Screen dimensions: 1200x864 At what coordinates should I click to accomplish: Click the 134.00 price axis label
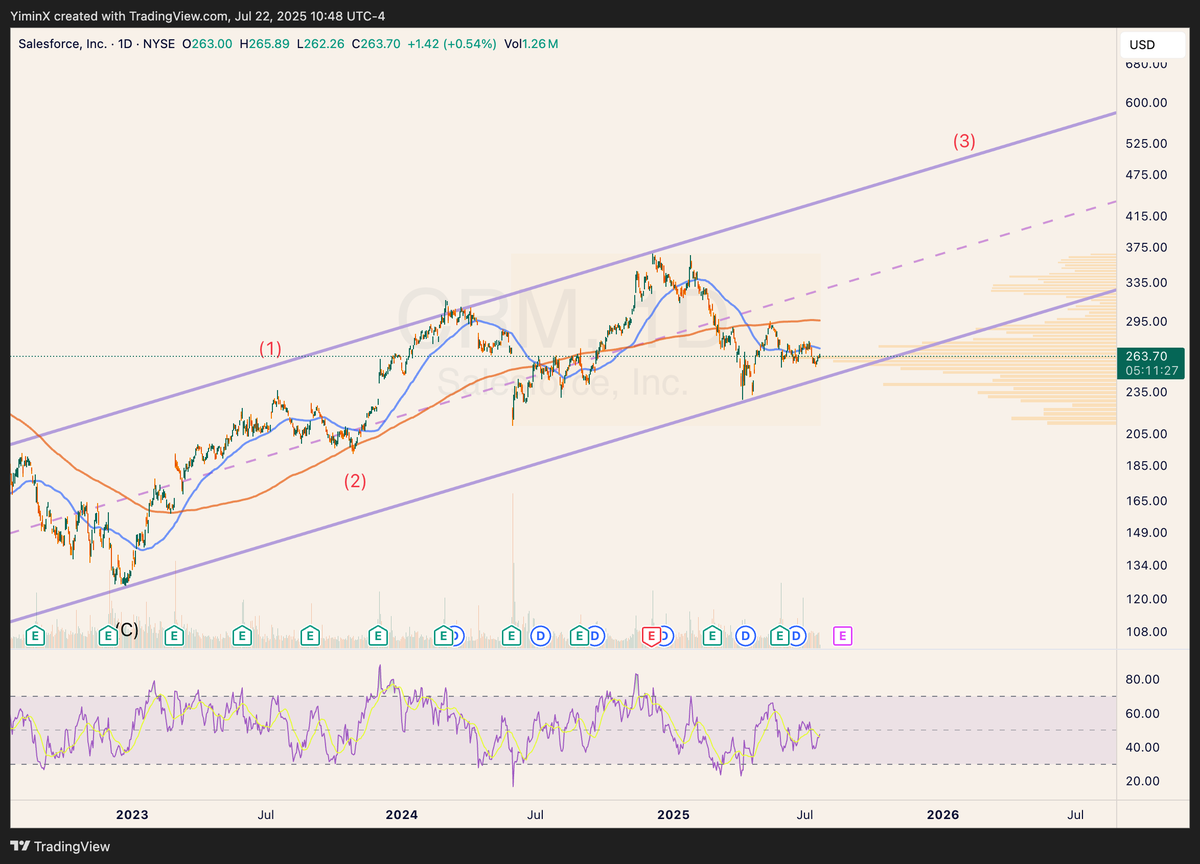pos(1145,564)
